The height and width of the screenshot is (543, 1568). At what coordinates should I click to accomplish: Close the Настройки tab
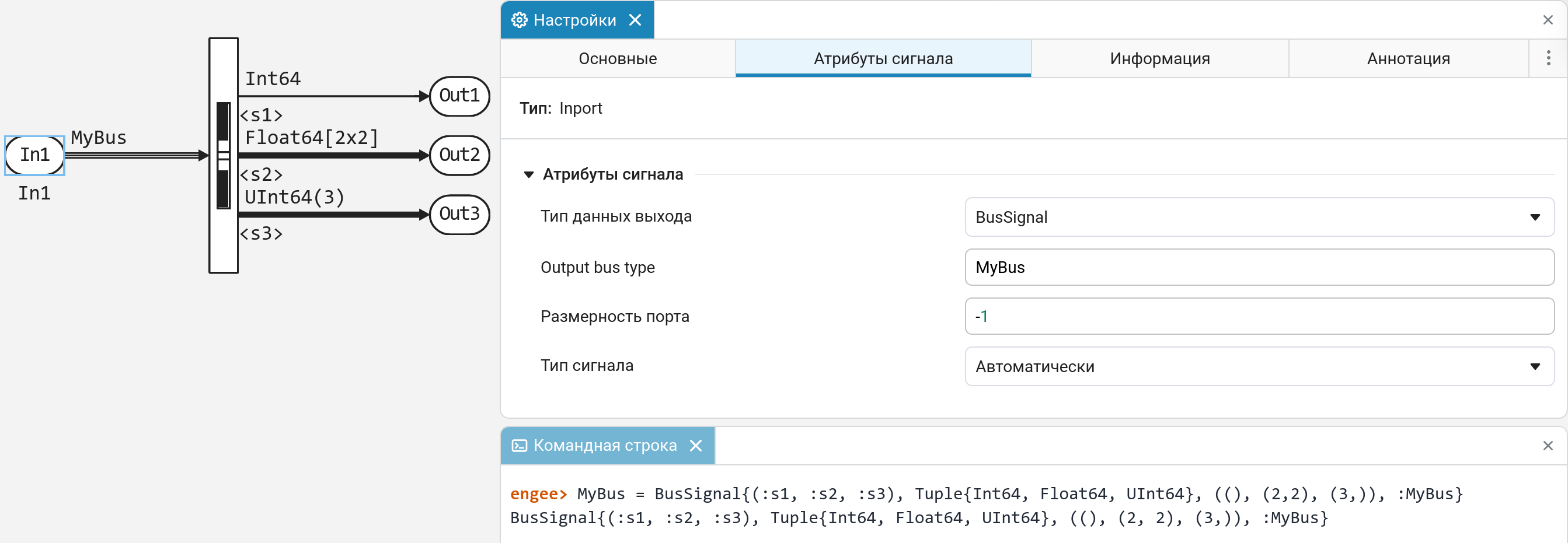coord(635,20)
